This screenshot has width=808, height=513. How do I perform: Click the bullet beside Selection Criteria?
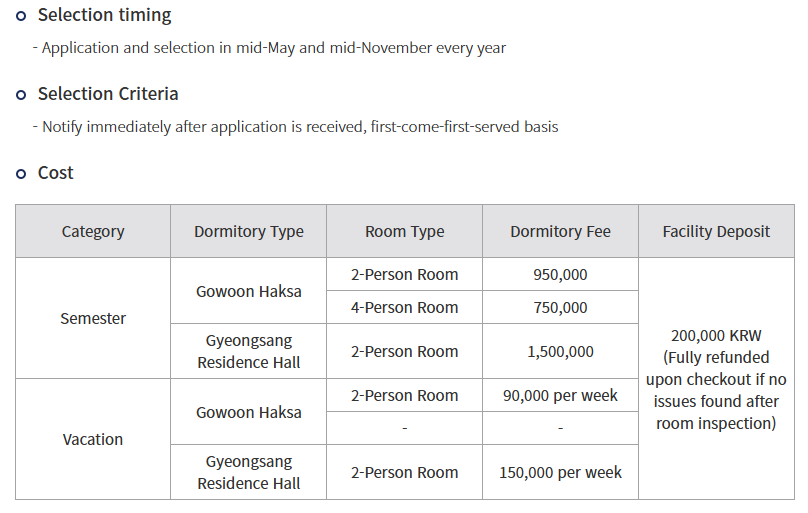[21, 95]
